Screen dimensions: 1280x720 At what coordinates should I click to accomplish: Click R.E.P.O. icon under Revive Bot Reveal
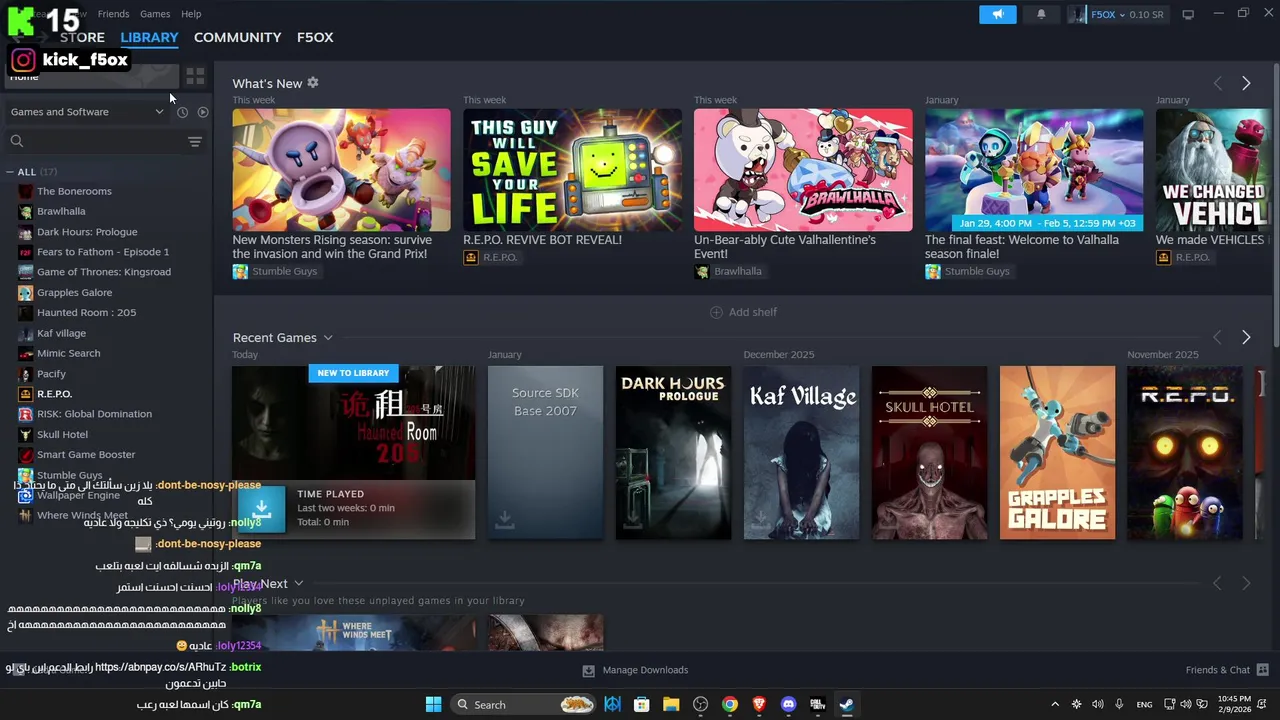tap(470, 257)
